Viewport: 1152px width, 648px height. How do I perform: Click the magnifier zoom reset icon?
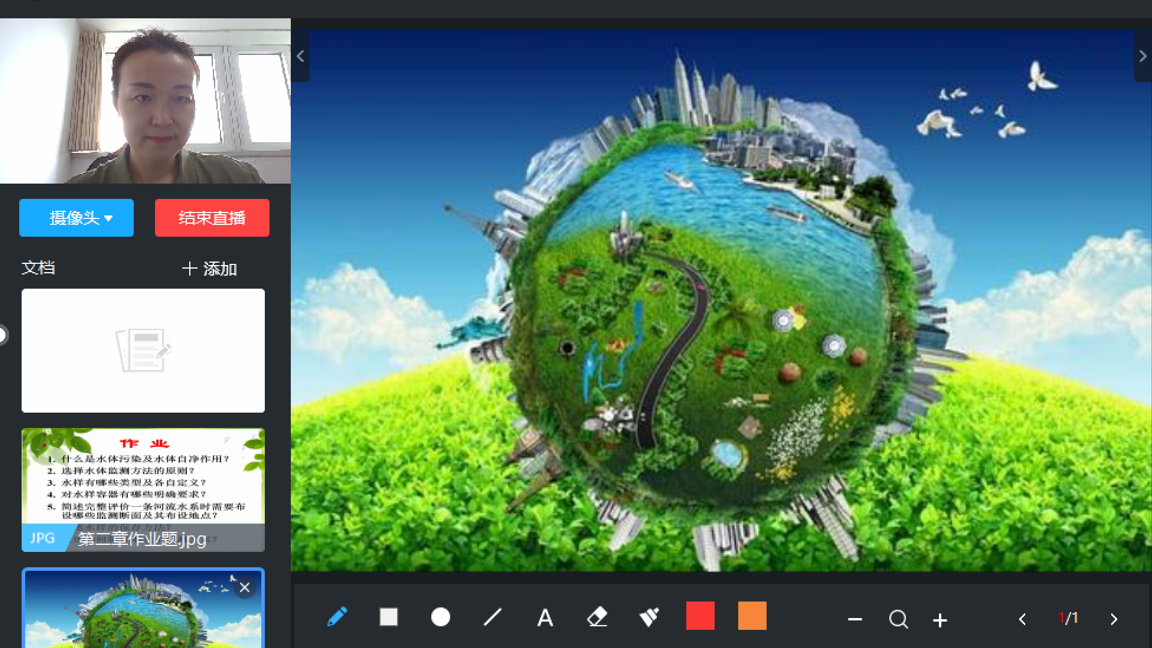click(x=898, y=620)
